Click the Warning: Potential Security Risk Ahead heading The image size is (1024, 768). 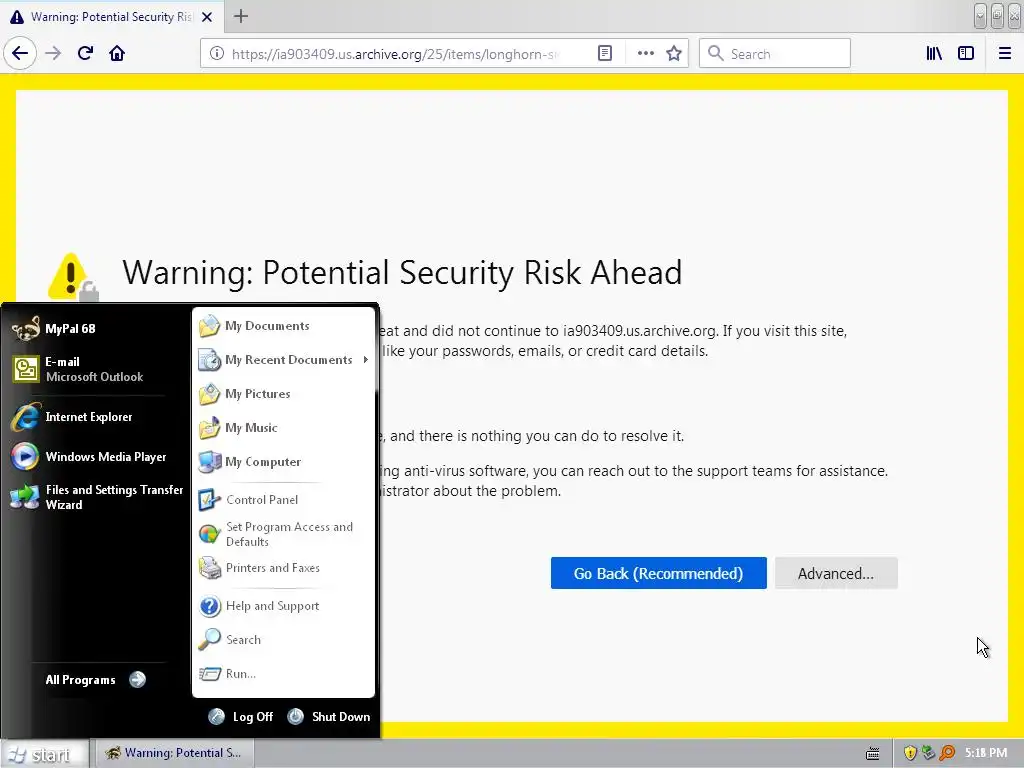[402, 272]
